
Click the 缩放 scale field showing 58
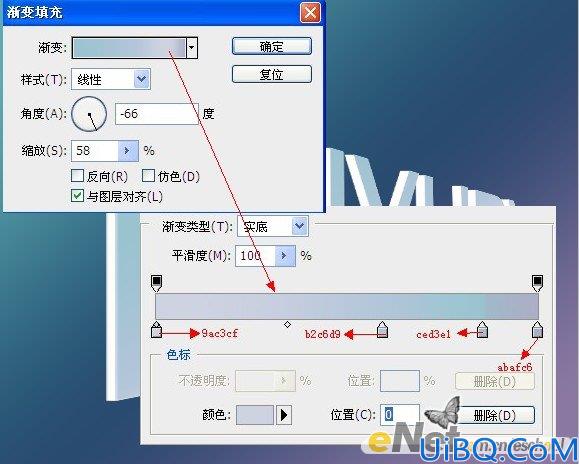tap(95, 151)
